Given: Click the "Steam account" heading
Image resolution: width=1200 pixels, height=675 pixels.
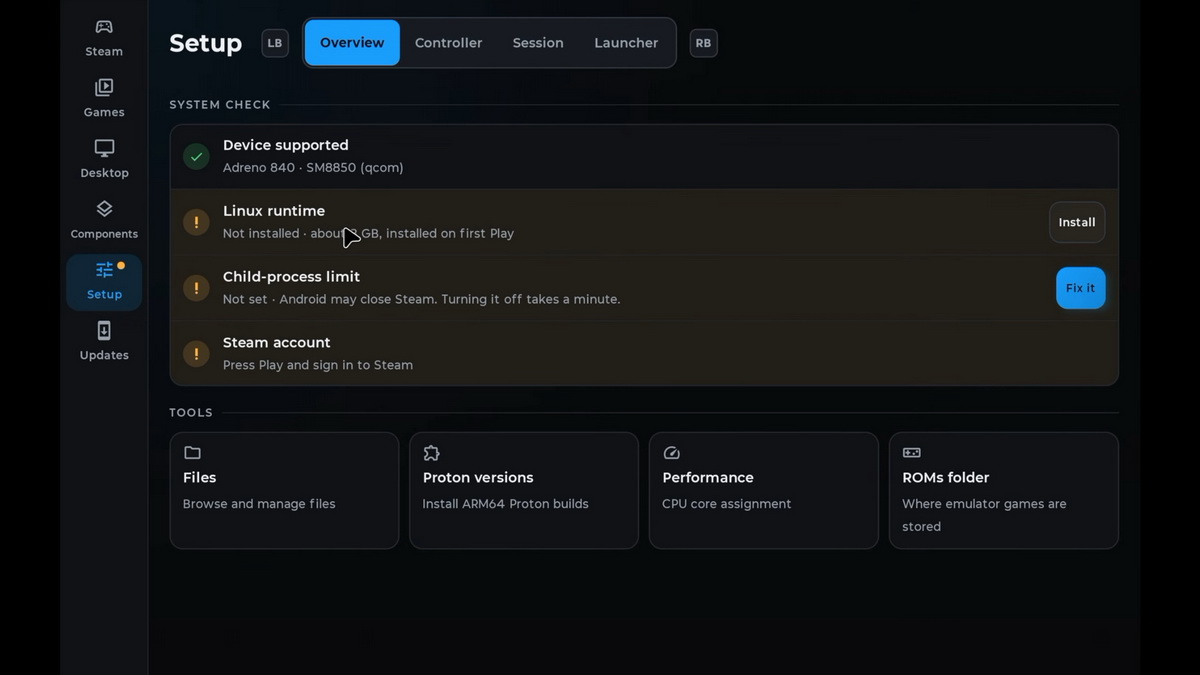Looking at the screenshot, I should click(x=276, y=342).
